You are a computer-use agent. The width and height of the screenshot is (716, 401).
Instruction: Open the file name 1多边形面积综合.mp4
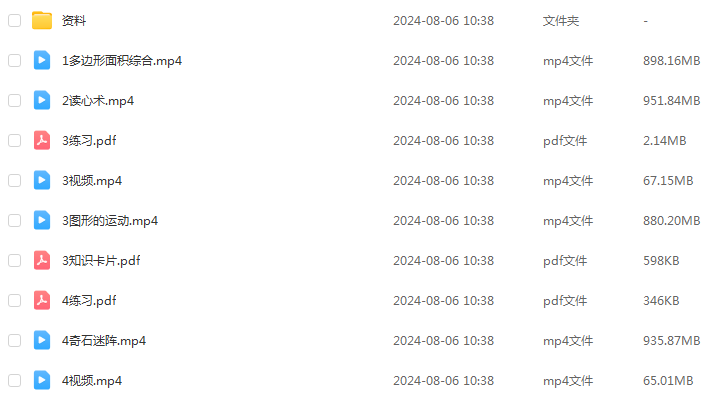[x=122, y=61]
